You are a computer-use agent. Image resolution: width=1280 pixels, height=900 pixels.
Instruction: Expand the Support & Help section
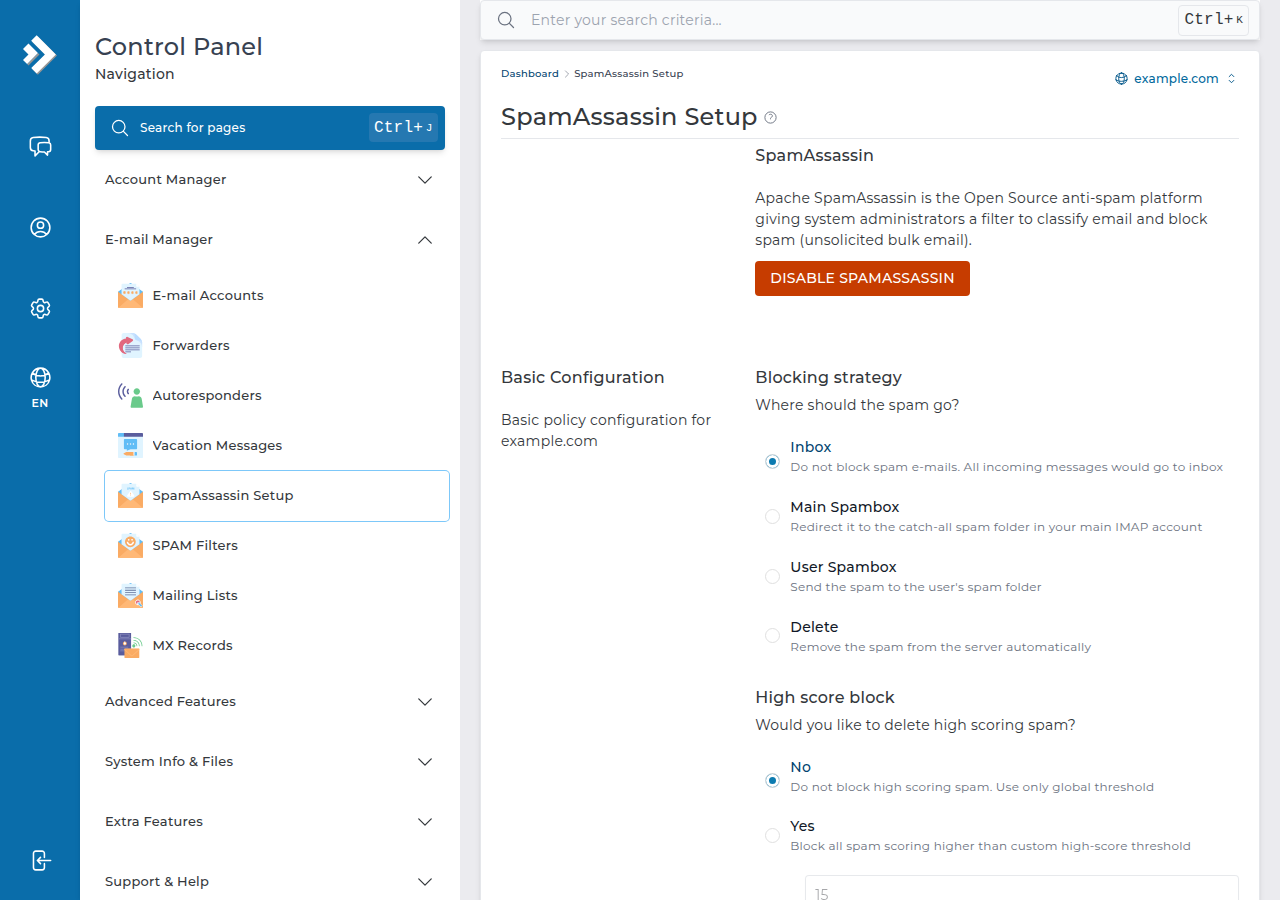tap(270, 882)
